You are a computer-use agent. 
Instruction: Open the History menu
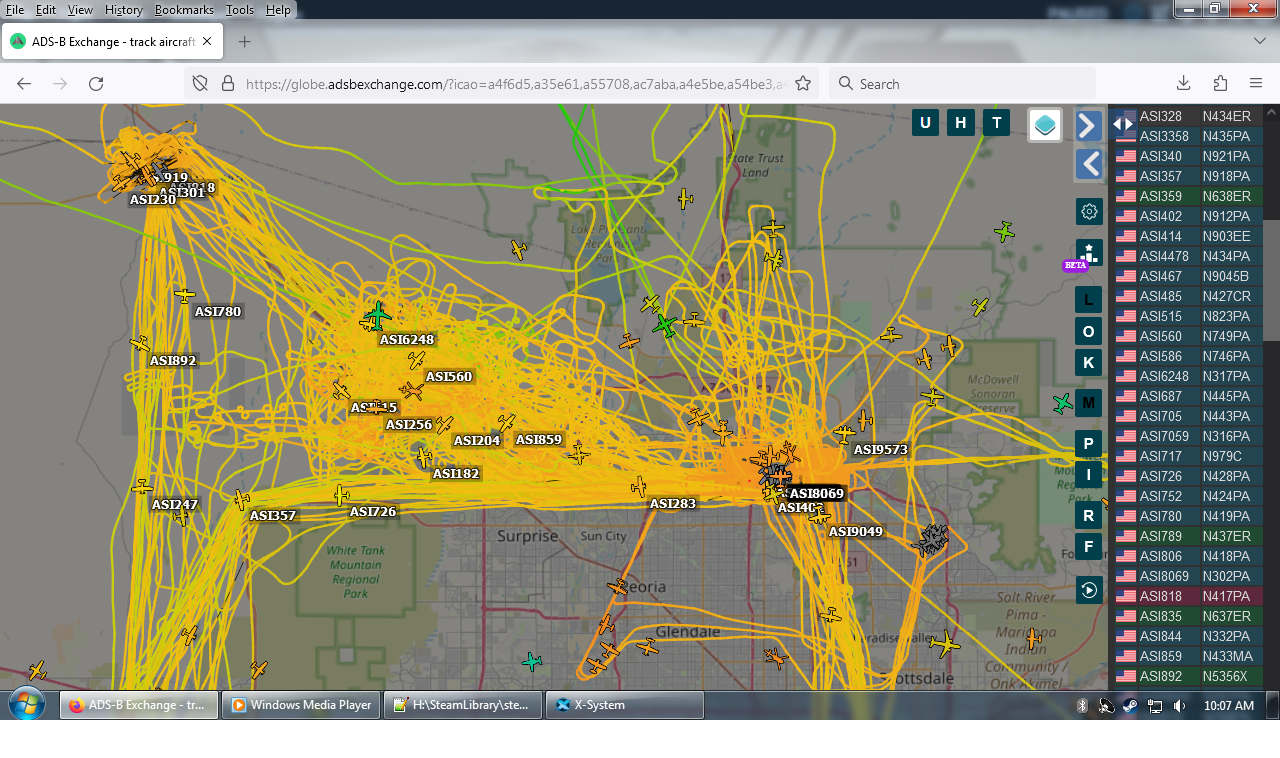pos(124,9)
